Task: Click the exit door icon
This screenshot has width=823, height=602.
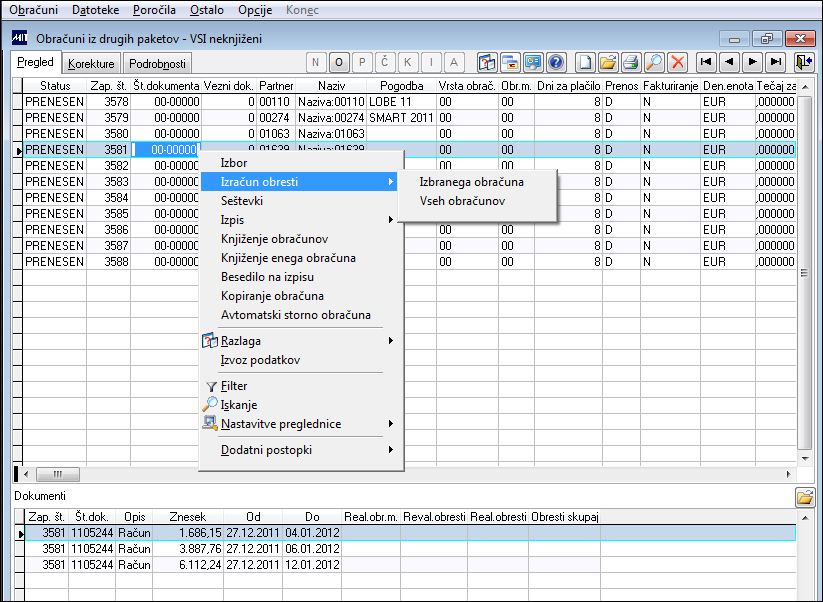Action: [803, 62]
